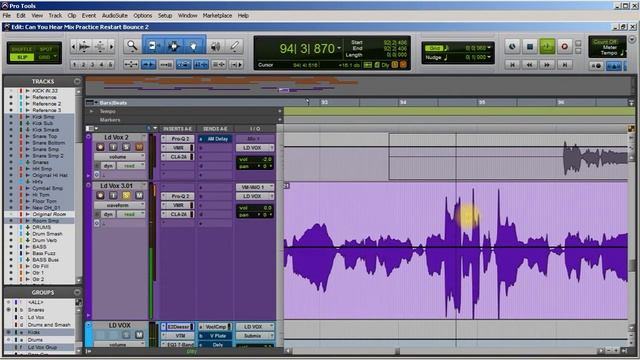Image resolution: width=640 pixels, height=360 pixels.
Task: Solo the Ld Vox 3.01 track
Action: pos(126,196)
